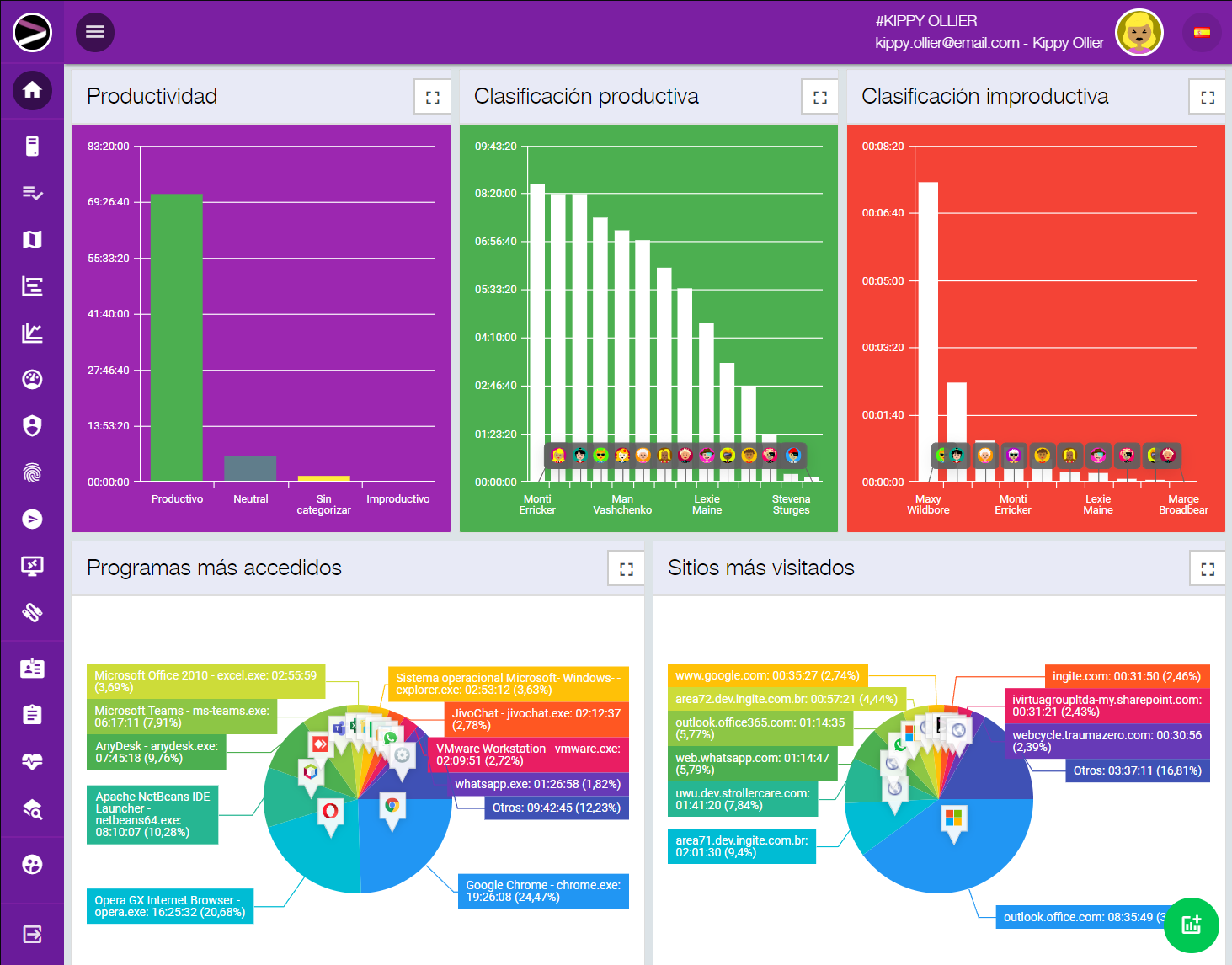This screenshot has height=965, width=1232.
Task: Open the speedometer gauge sidebar icon
Action: [x=32, y=380]
